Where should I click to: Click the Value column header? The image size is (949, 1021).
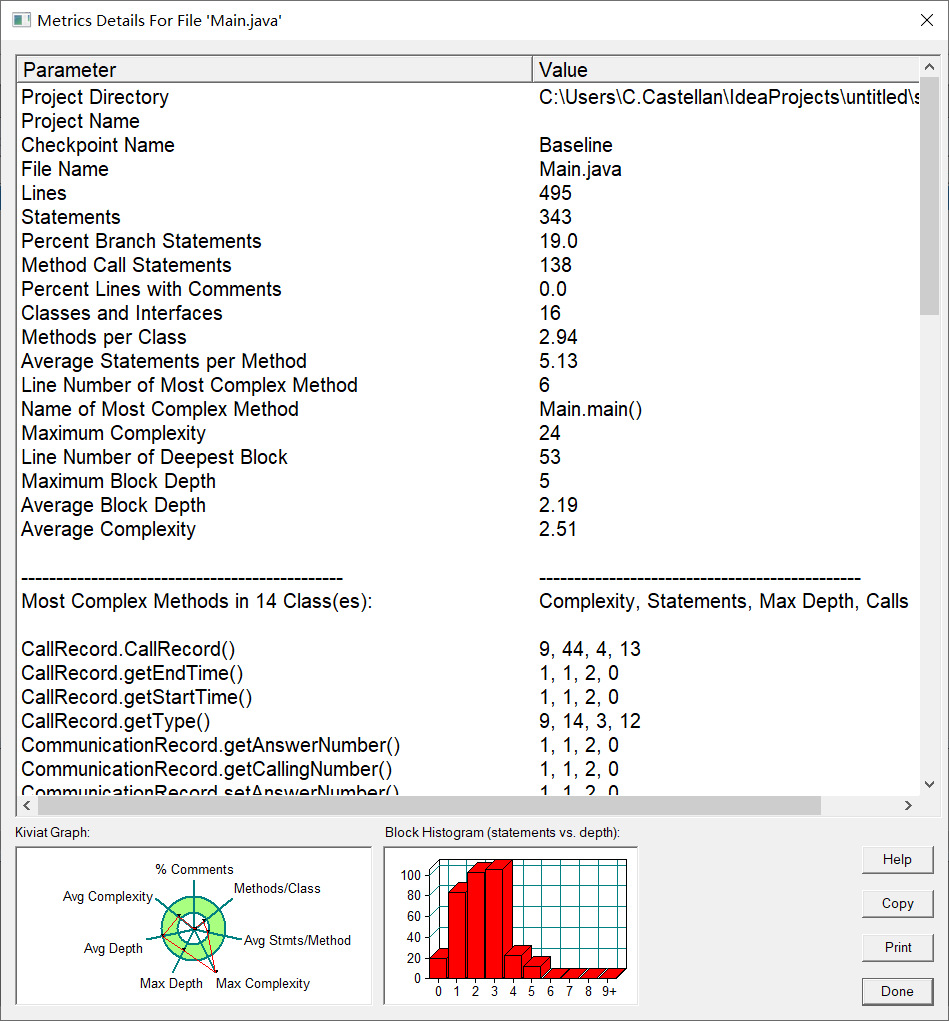tap(726, 70)
